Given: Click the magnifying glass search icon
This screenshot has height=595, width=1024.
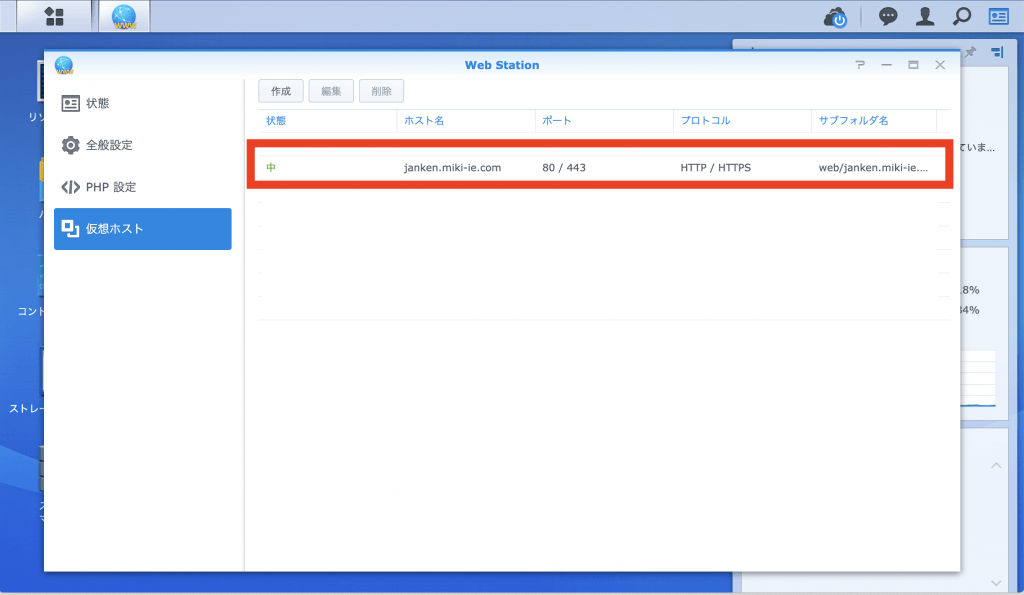Looking at the screenshot, I should pos(962,16).
